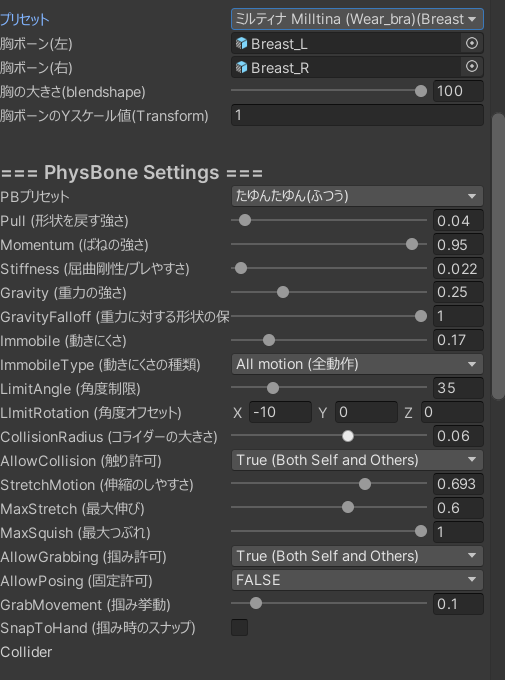Click the Momentum value field 0.95

(x=458, y=244)
